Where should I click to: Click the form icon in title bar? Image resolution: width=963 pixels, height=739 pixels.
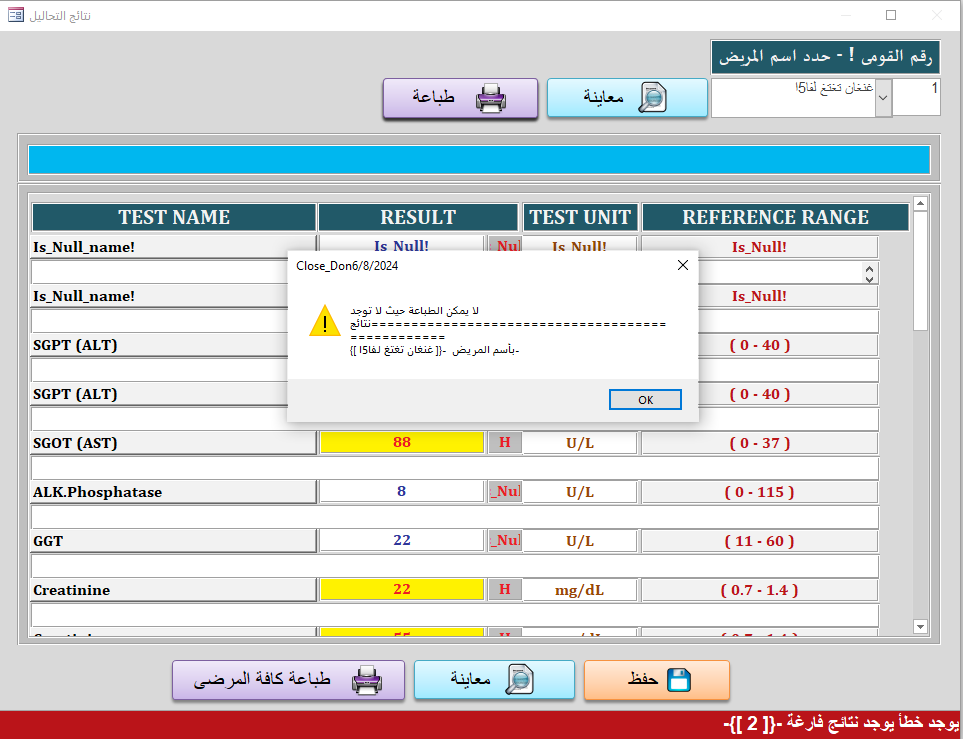pos(16,15)
